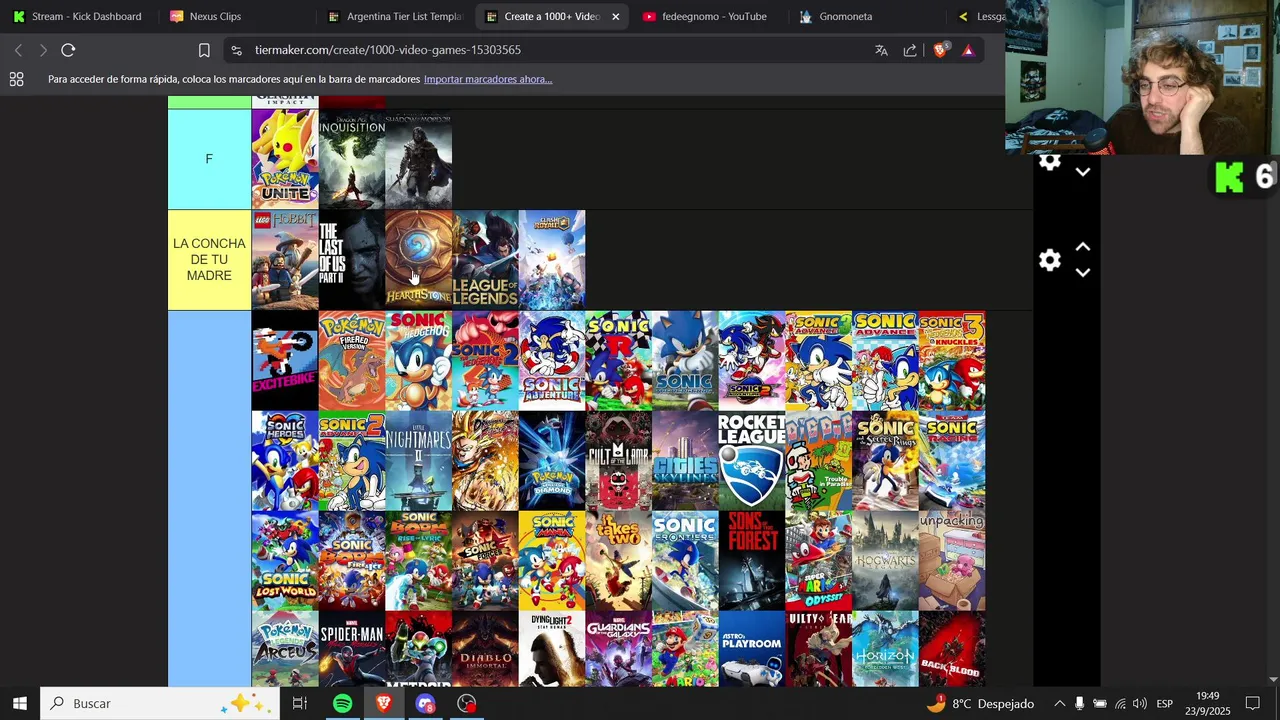Viewport: 1280px width, 720px height.
Task: View site information icon in address bar
Action: point(235,50)
